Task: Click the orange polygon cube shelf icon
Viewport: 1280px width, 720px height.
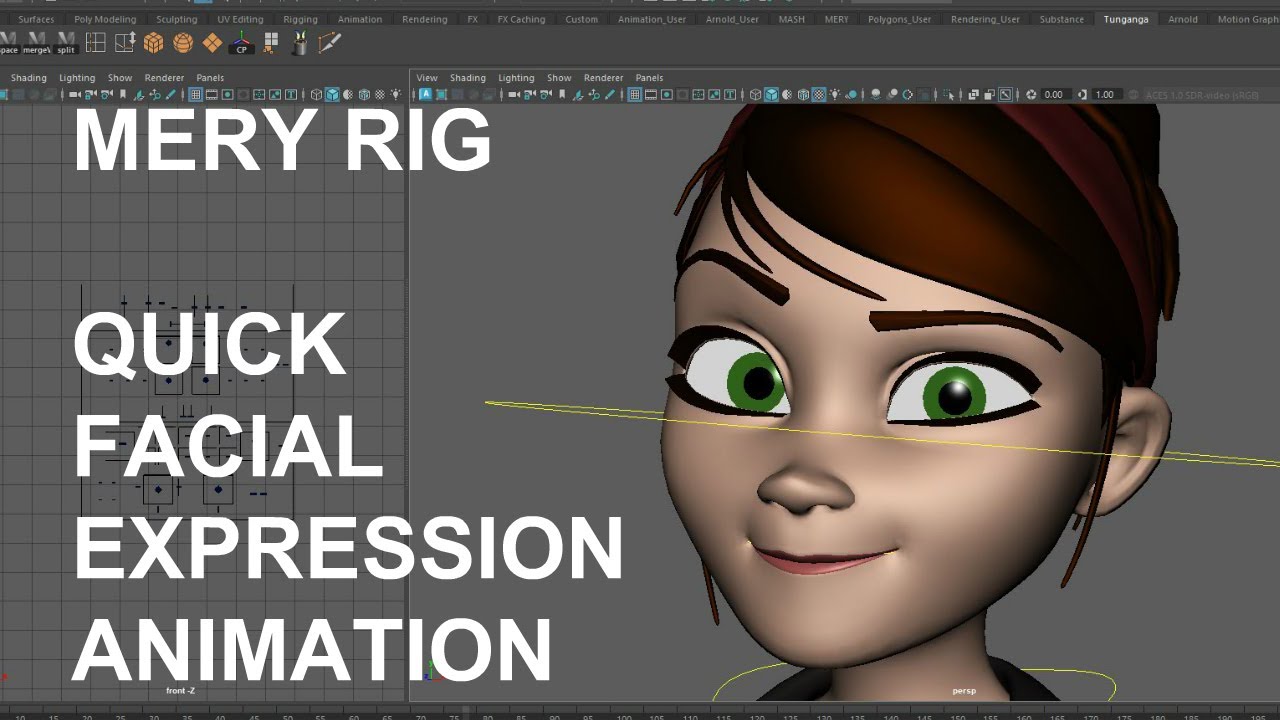Action: coord(153,42)
